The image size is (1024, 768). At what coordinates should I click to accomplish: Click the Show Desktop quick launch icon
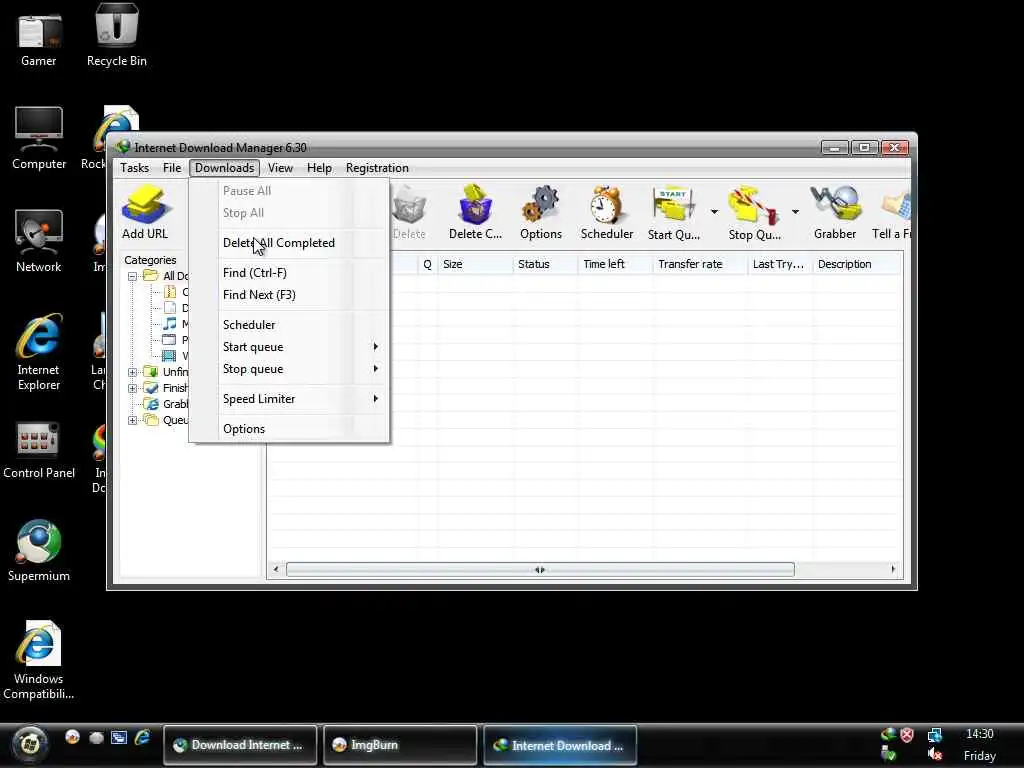coord(119,737)
